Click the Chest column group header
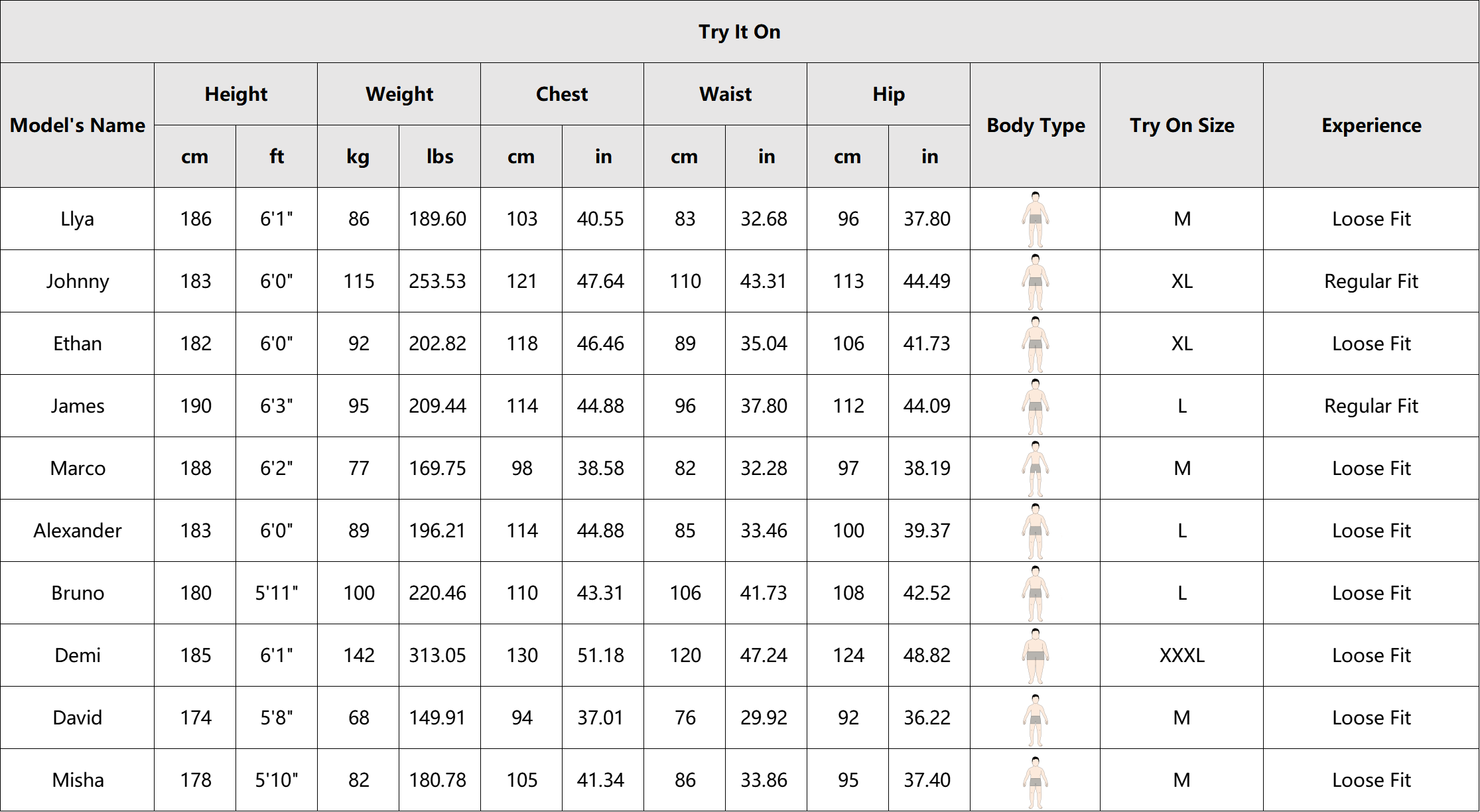 [x=562, y=94]
